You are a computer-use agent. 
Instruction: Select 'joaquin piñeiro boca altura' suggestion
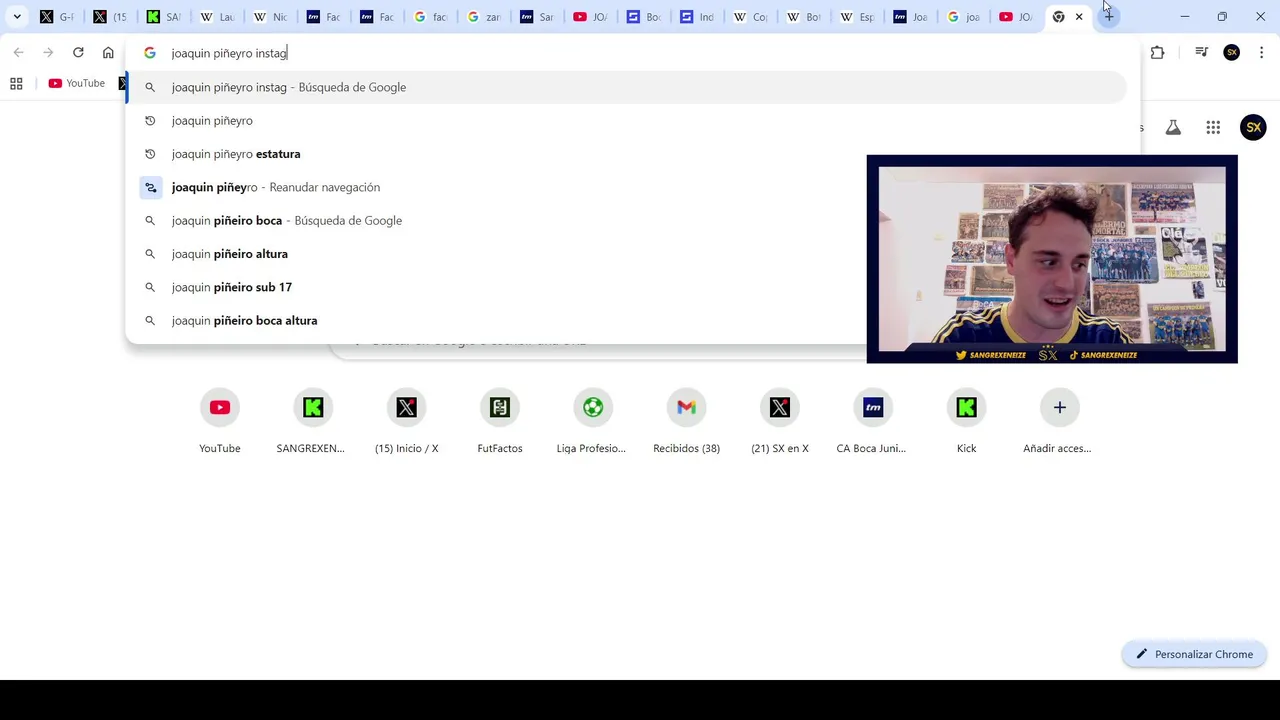627,320
